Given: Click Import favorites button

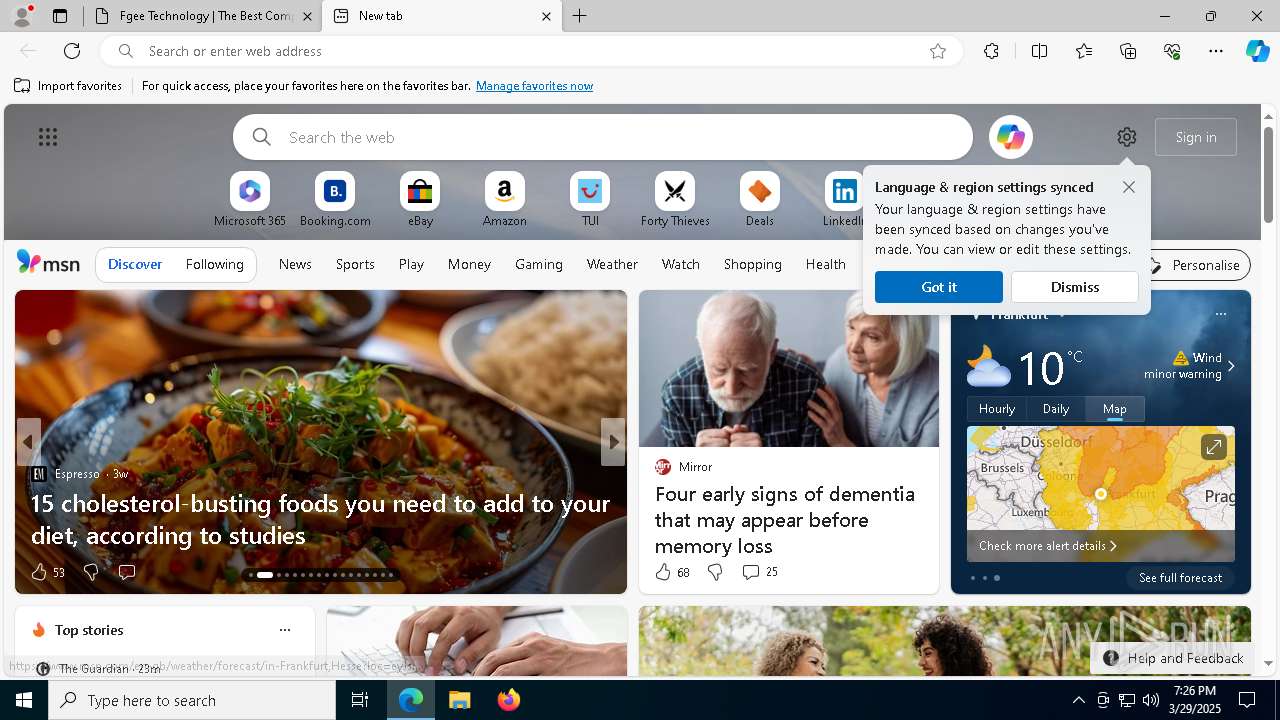Looking at the screenshot, I should coord(68,86).
